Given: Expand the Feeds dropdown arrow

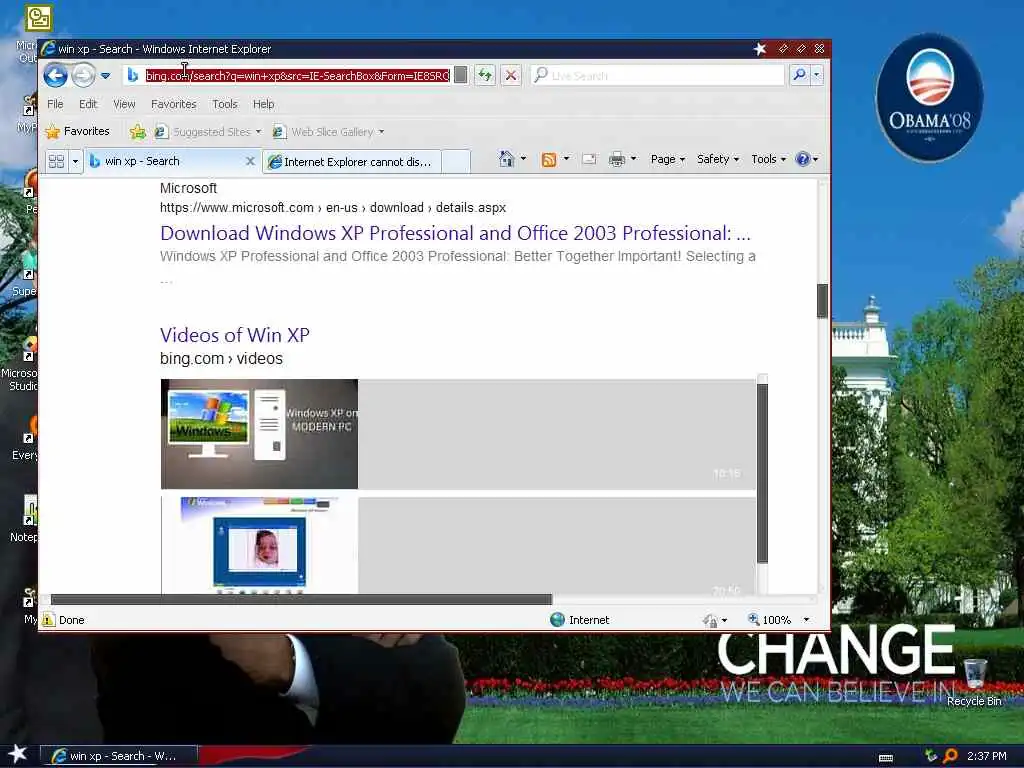Looking at the screenshot, I should (x=566, y=159).
